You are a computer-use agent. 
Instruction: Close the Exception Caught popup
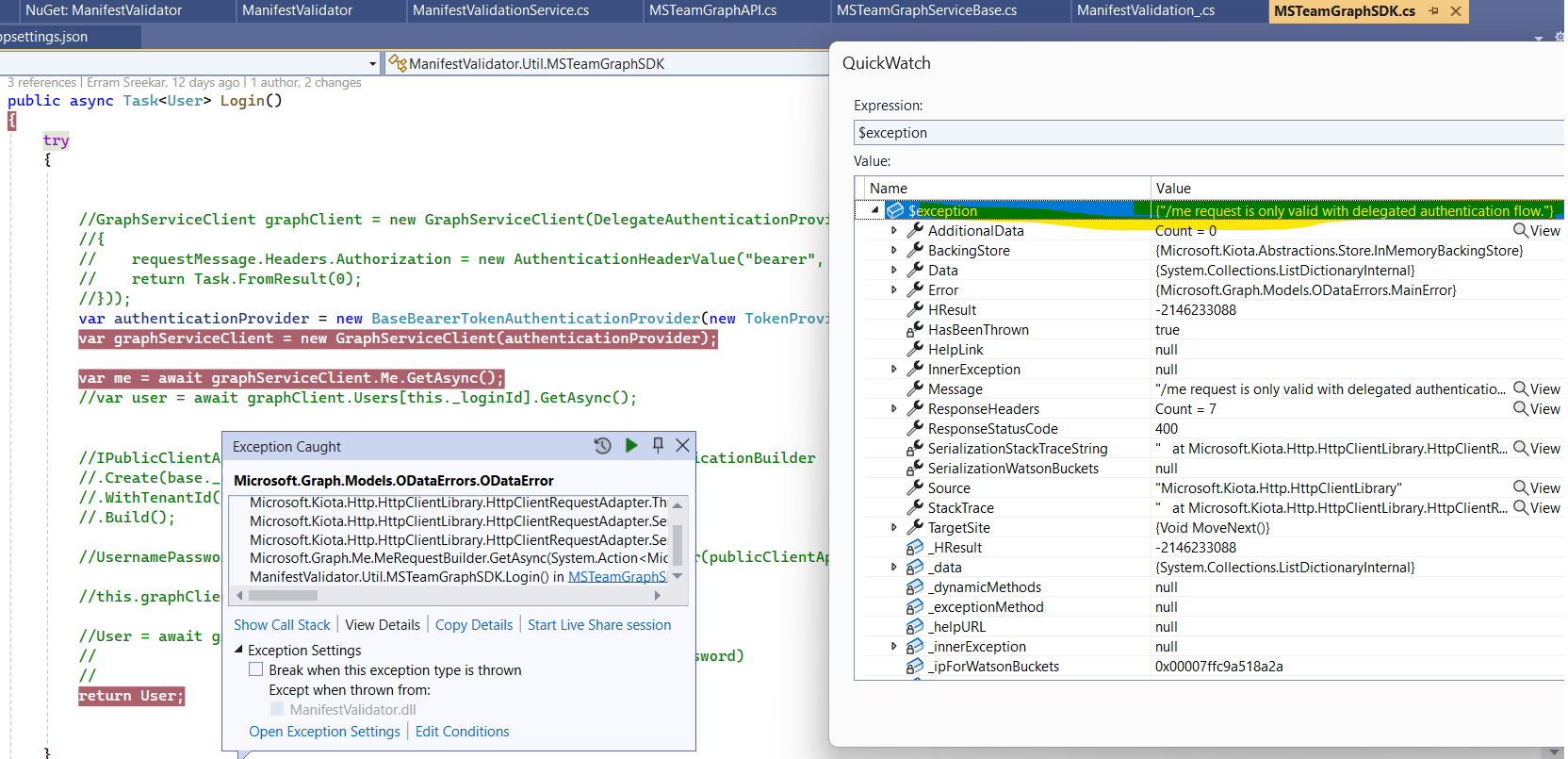683,445
